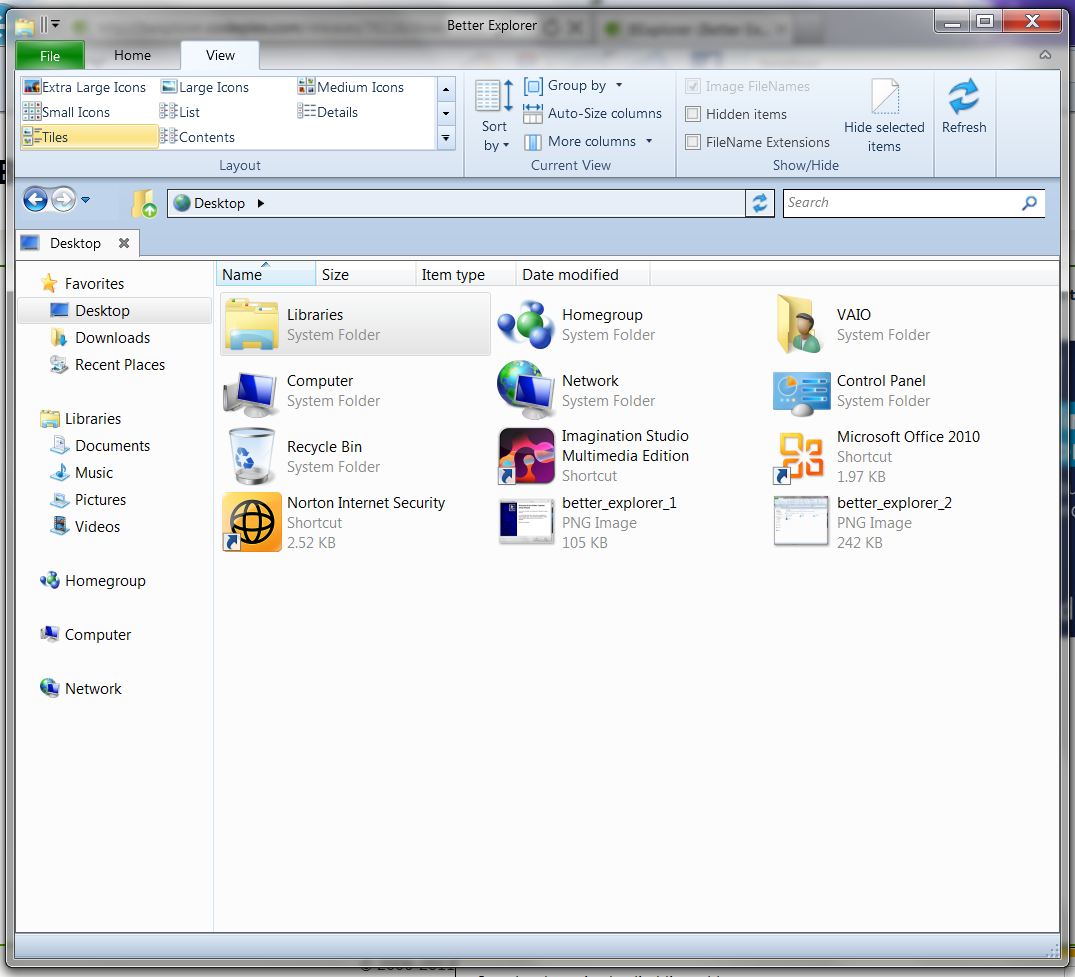The width and height of the screenshot is (1075, 977).
Task: Expand the layout gallery fully
Action: pyautogui.click(x=446, y=138)
